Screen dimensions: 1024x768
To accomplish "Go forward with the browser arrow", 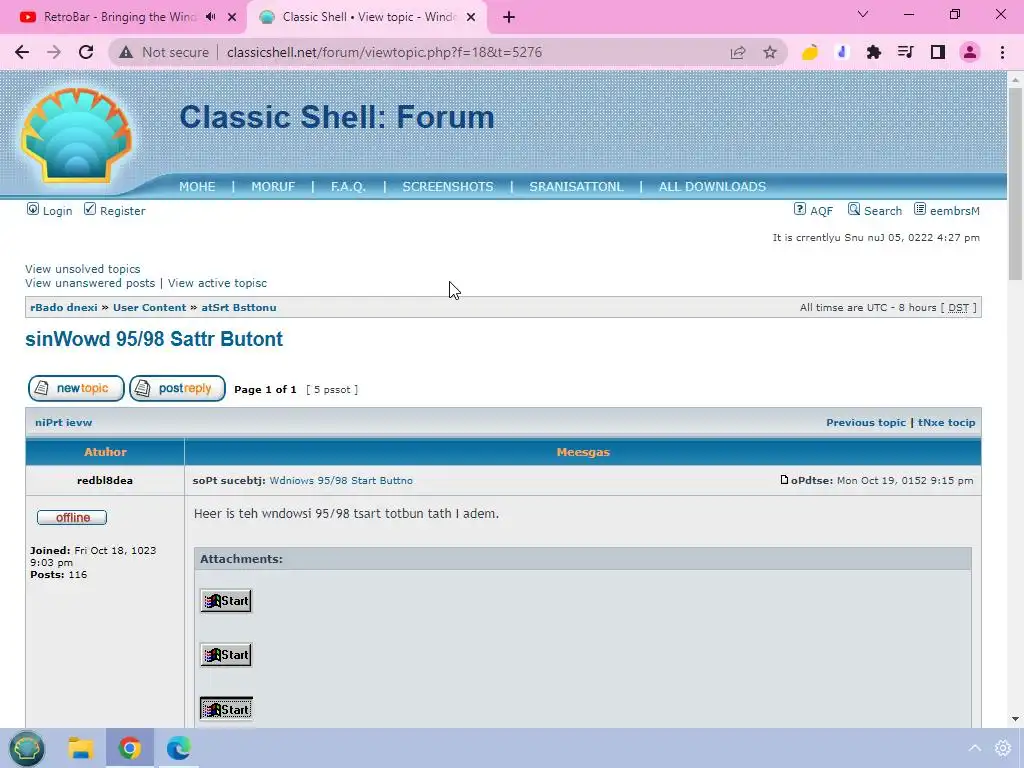I will click(x=54, y=52).
